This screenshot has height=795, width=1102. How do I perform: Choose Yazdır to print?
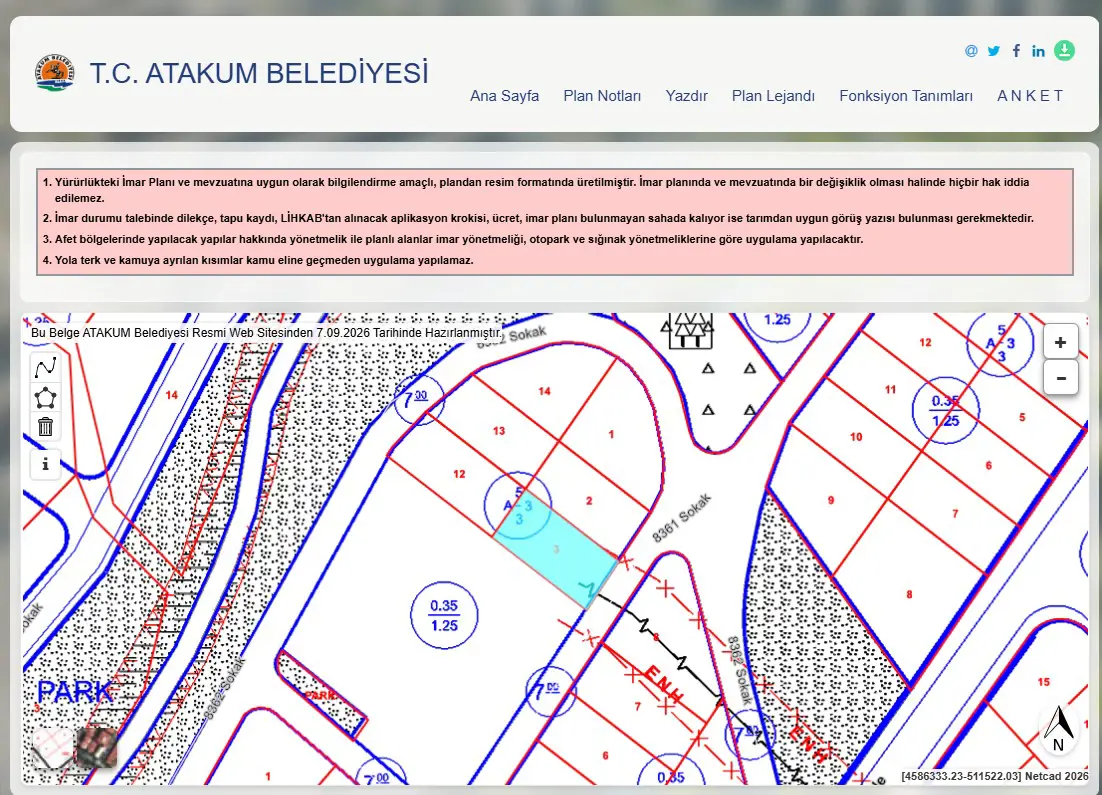(x=687, y=96)
